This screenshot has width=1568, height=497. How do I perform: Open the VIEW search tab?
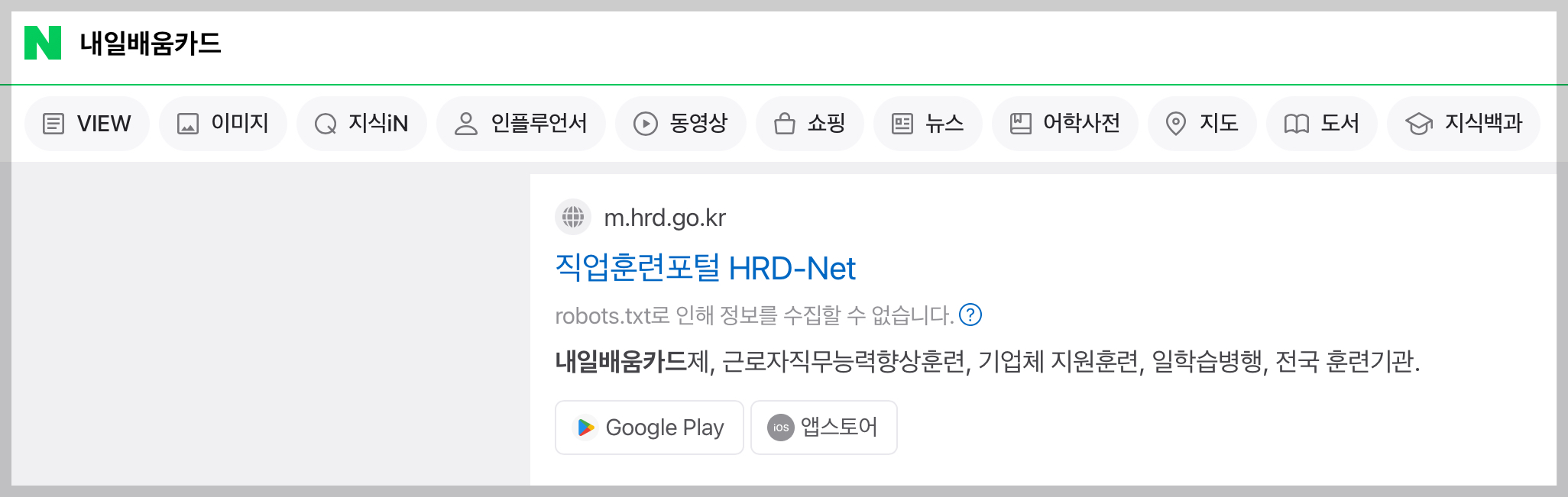click(x=87, y=124)
